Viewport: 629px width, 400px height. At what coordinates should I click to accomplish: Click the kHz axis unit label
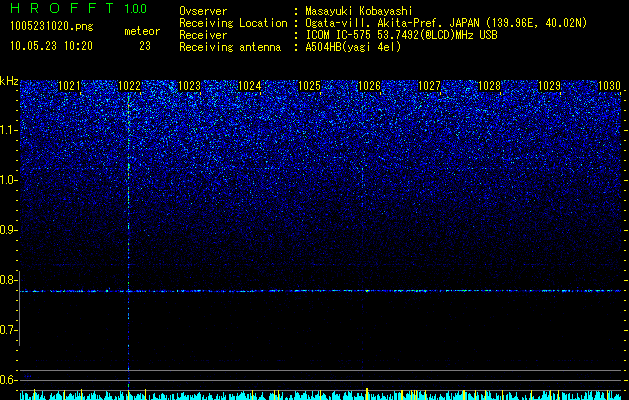[x=9, y=82]
